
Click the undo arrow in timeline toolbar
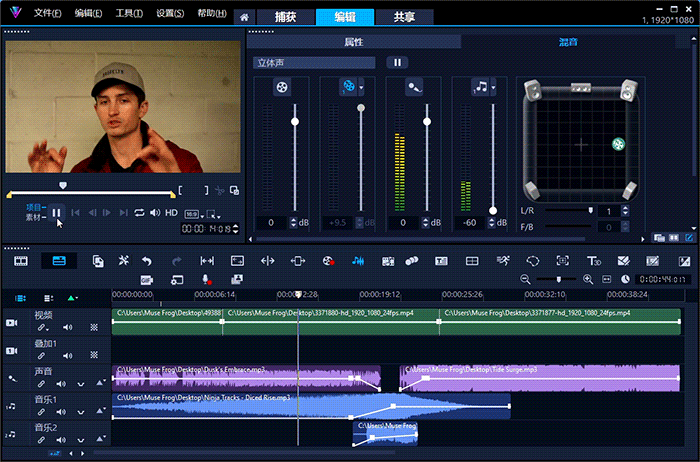(x=147, y=260)
